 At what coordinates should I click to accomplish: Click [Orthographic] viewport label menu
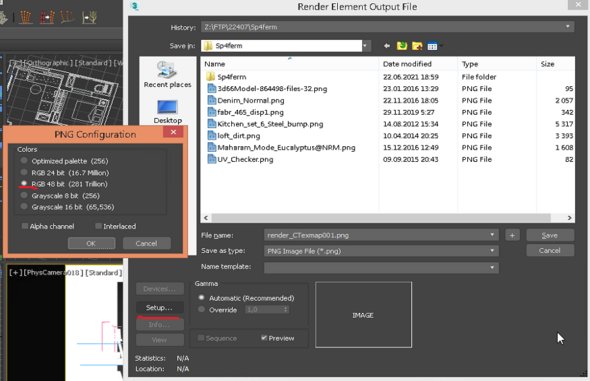pos(49,62)
